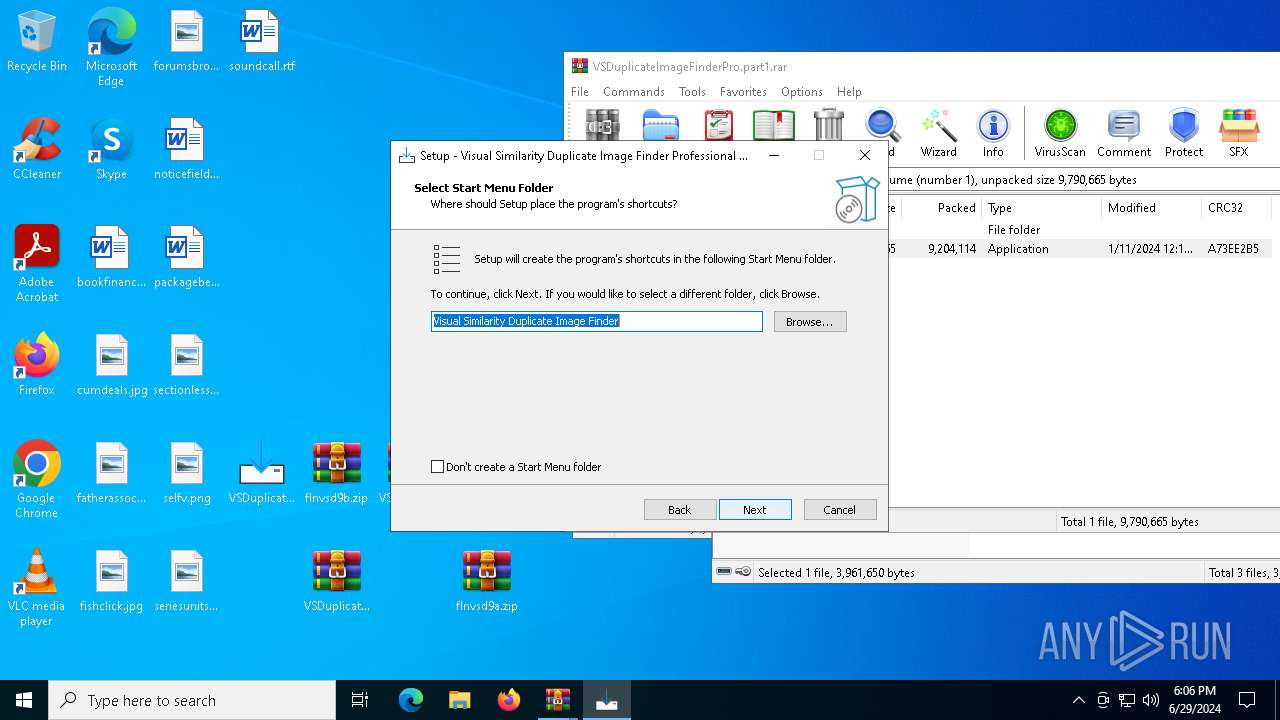Select the Adobe Acrobat desktop shortcut
The image size is (1280, 720).
click(x=37, y=264)
